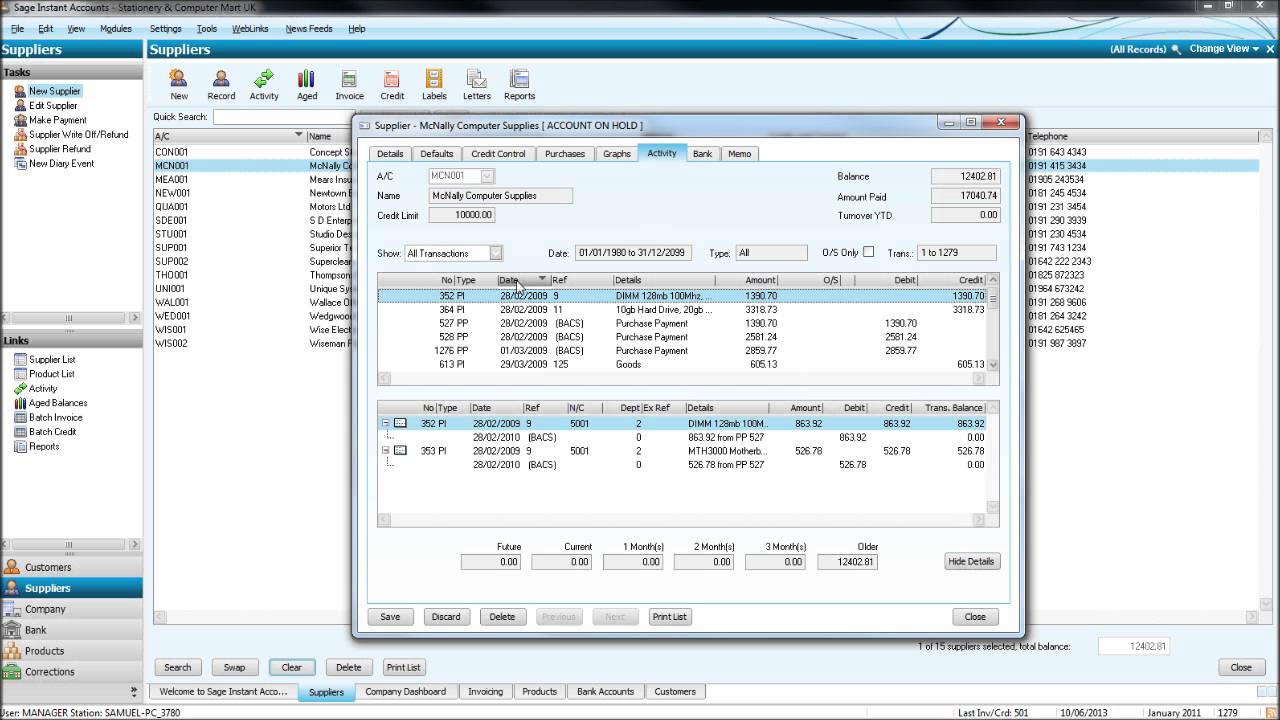1280x720 pixels.
Task: Open the Activity link in Links pane
Action: (x=43, y=388)
